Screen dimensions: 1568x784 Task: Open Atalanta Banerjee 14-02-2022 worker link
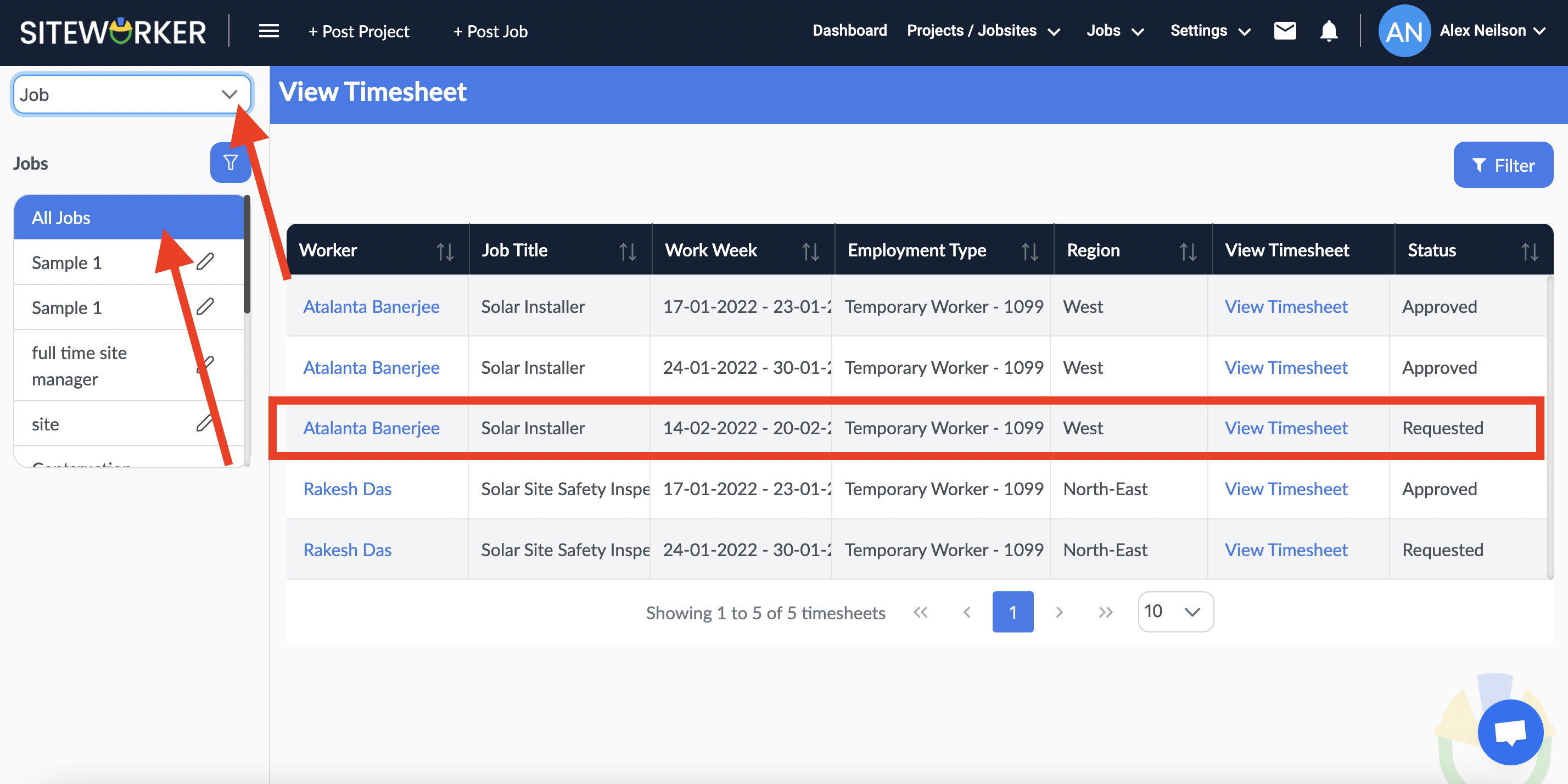pyautogui.click(x=371, y=427)
